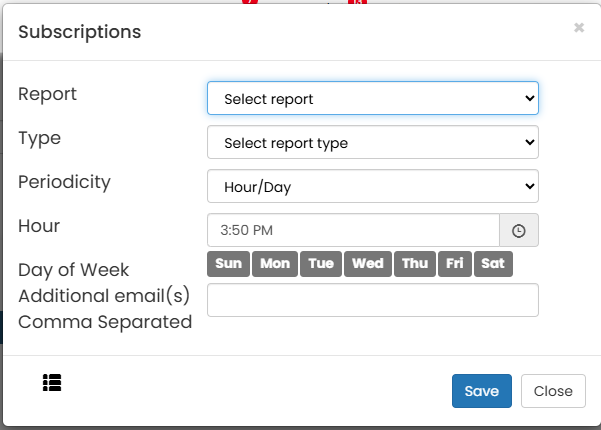Open the subscriptions list icon
The width and height of the screenshot is (601, 430).
[52, 382]
